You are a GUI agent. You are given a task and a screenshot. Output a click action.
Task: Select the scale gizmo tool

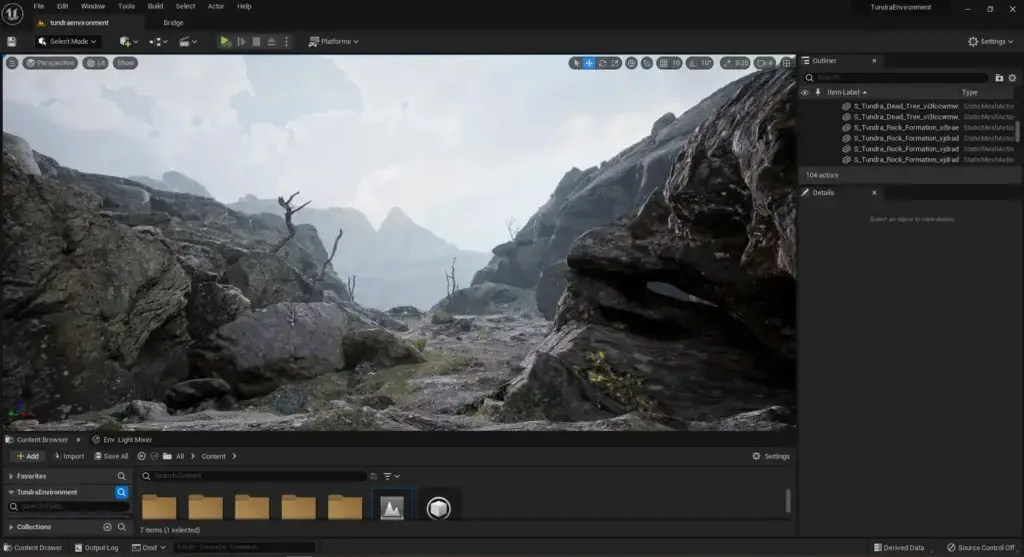click(616, 63)
